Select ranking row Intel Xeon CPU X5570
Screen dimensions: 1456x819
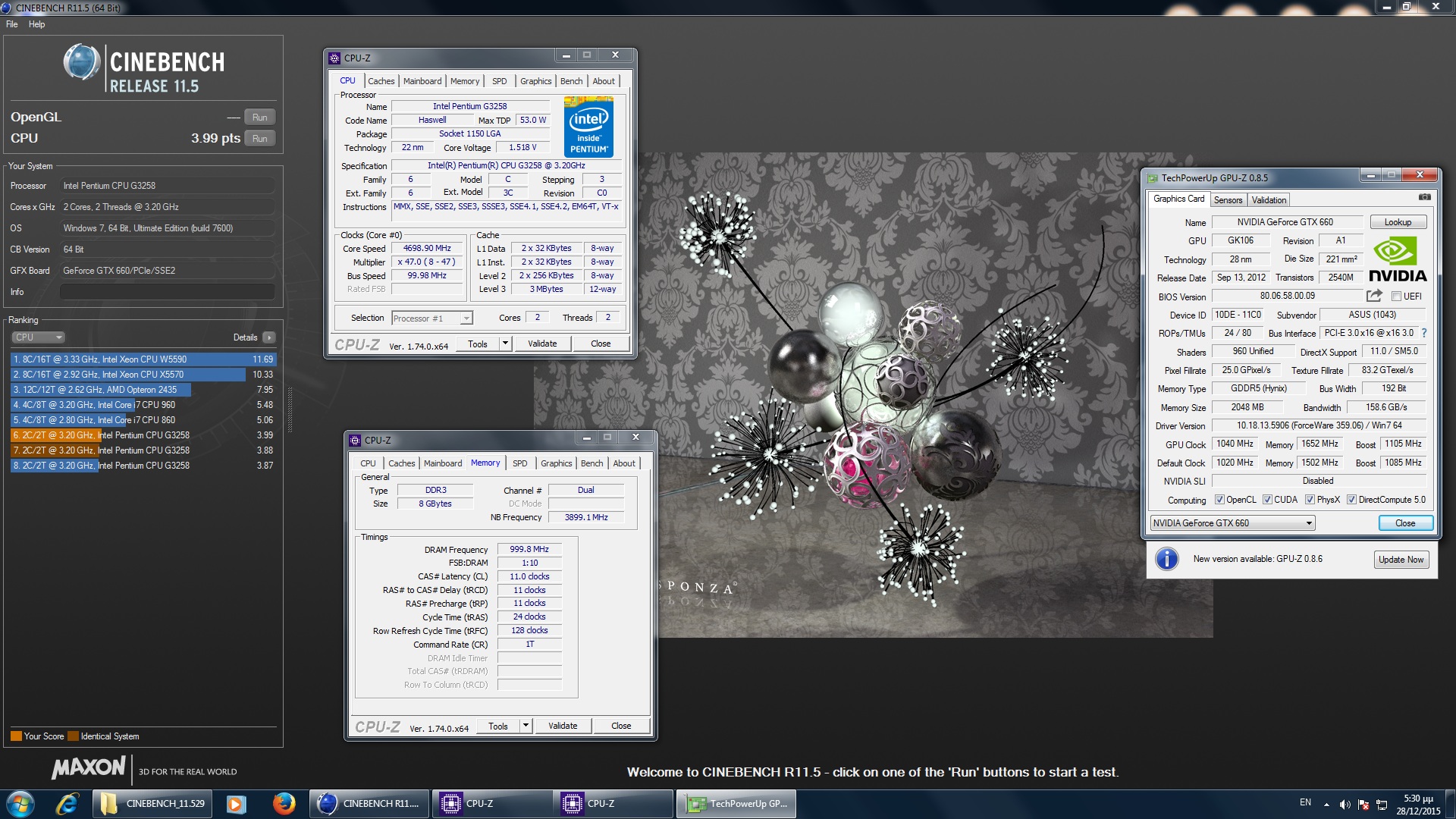143,375
